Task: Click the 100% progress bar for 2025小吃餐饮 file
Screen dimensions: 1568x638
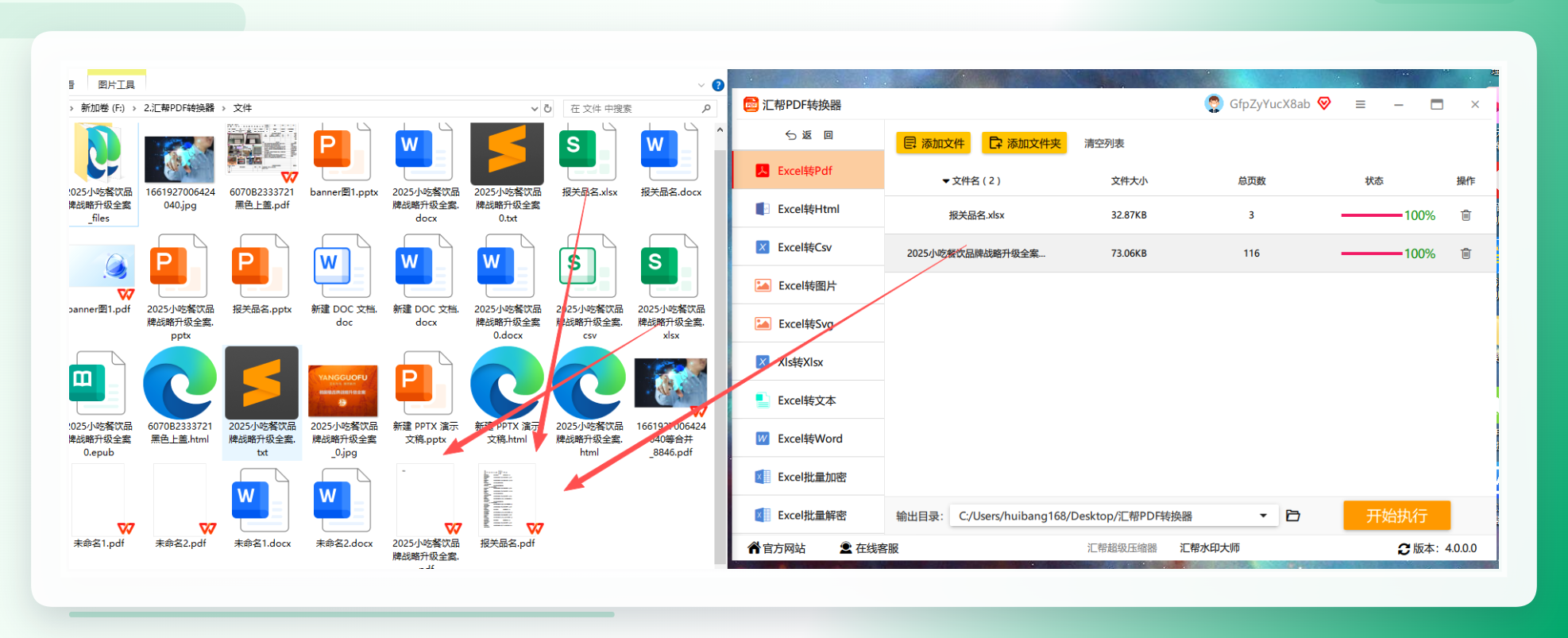Action: coord(1371,253)
